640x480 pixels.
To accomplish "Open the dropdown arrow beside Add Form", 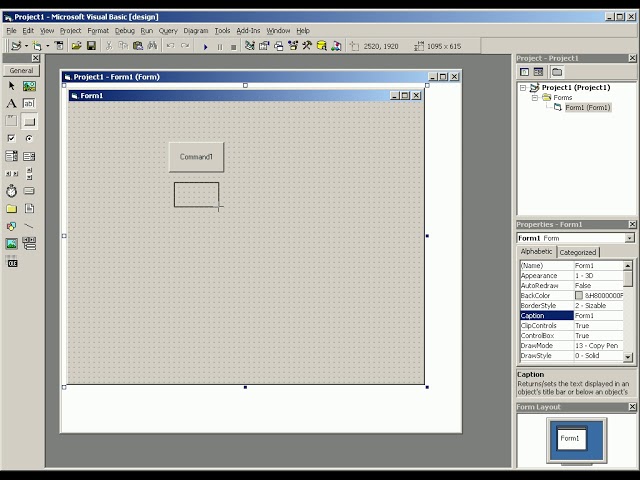I will point(47,46).
